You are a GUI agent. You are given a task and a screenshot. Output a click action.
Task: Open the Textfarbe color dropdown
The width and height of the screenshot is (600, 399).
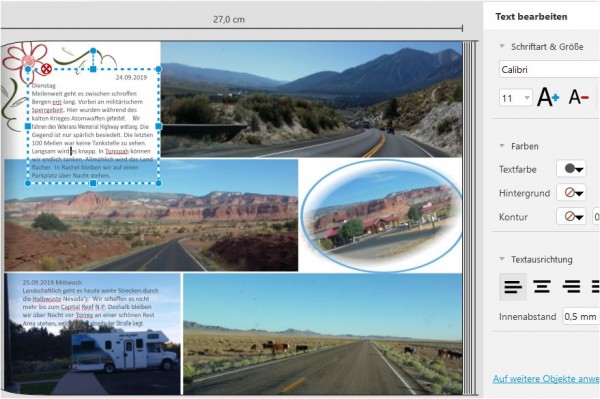point(571,169)
